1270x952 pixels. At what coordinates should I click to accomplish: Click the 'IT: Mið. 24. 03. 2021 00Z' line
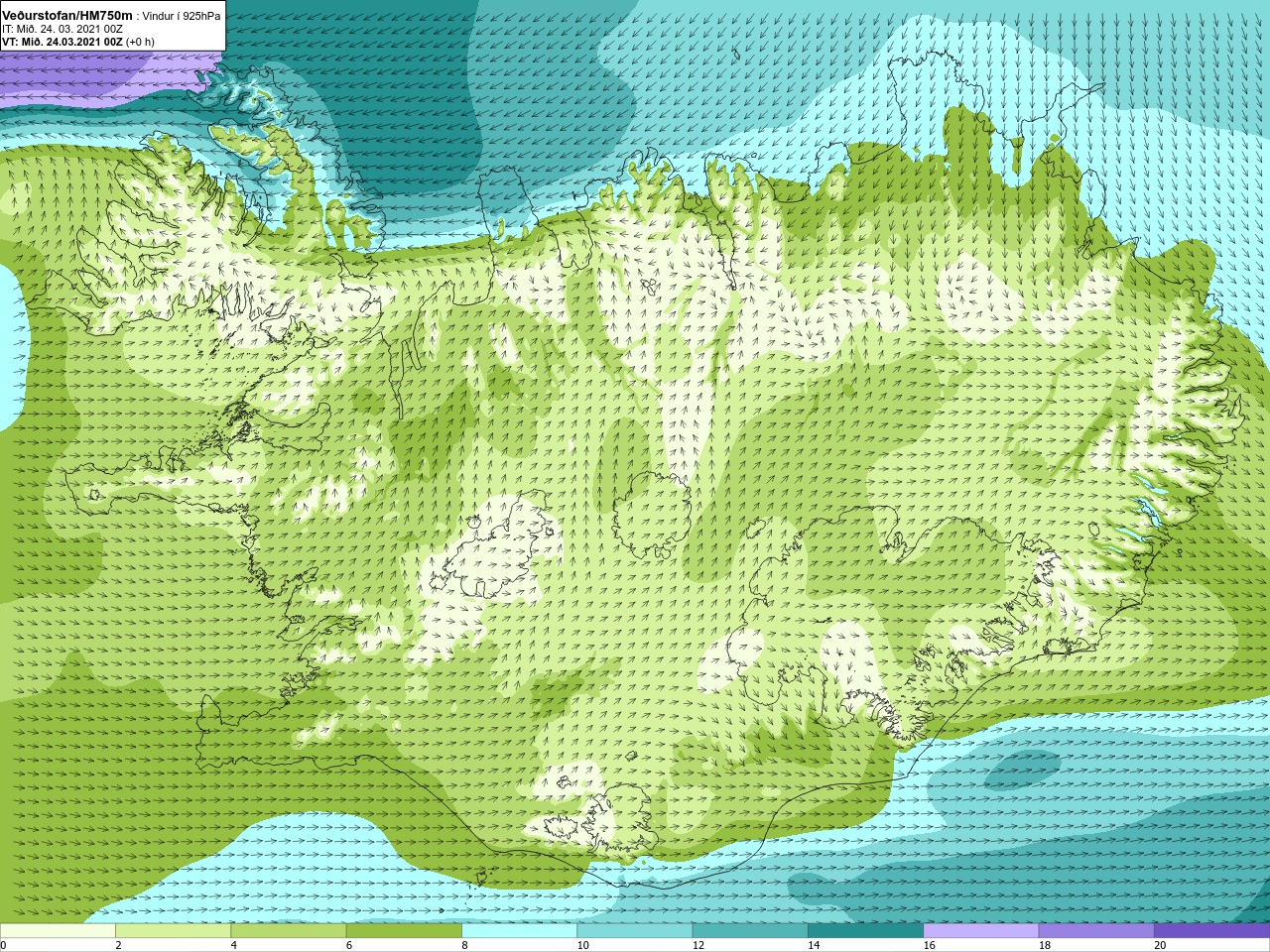63,29
